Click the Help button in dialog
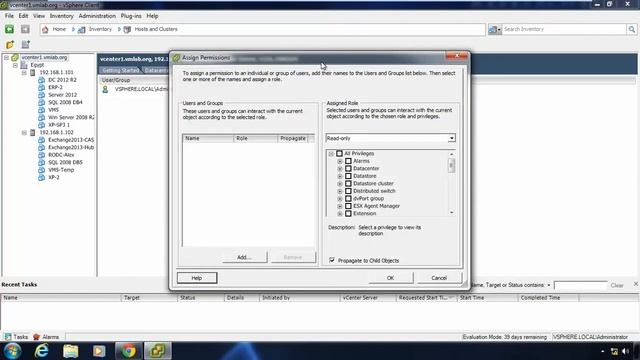 click(x=197, y=278)
